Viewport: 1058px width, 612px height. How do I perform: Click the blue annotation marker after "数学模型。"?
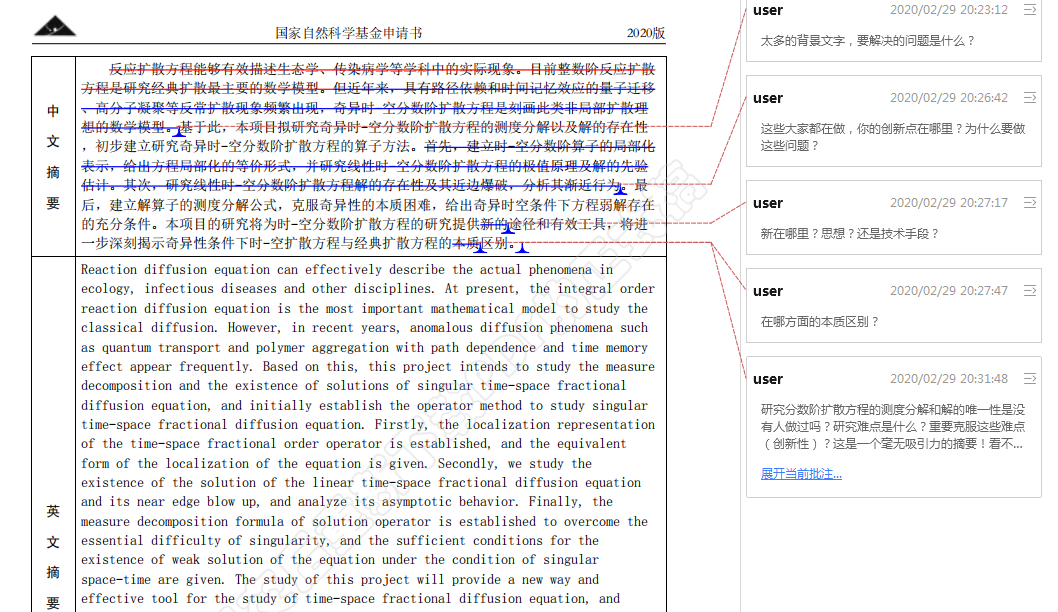tap(178, 131)
